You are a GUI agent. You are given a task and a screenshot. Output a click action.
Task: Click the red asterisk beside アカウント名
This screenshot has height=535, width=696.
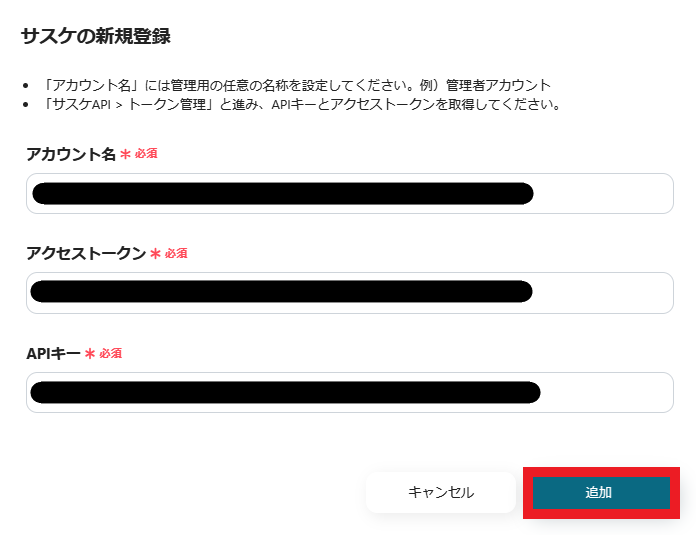(x=125, y=155)
